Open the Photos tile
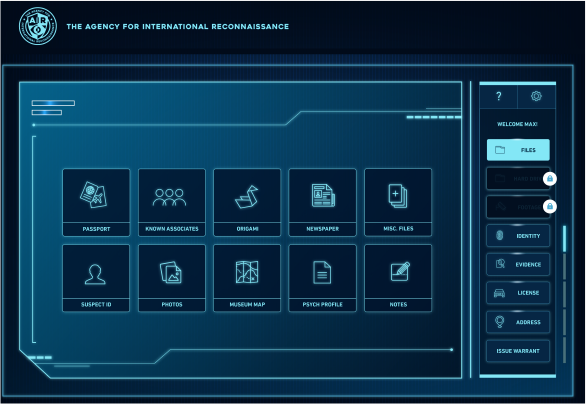The height and width of the screenshot is (404, 586). click(x=172, y=278)
